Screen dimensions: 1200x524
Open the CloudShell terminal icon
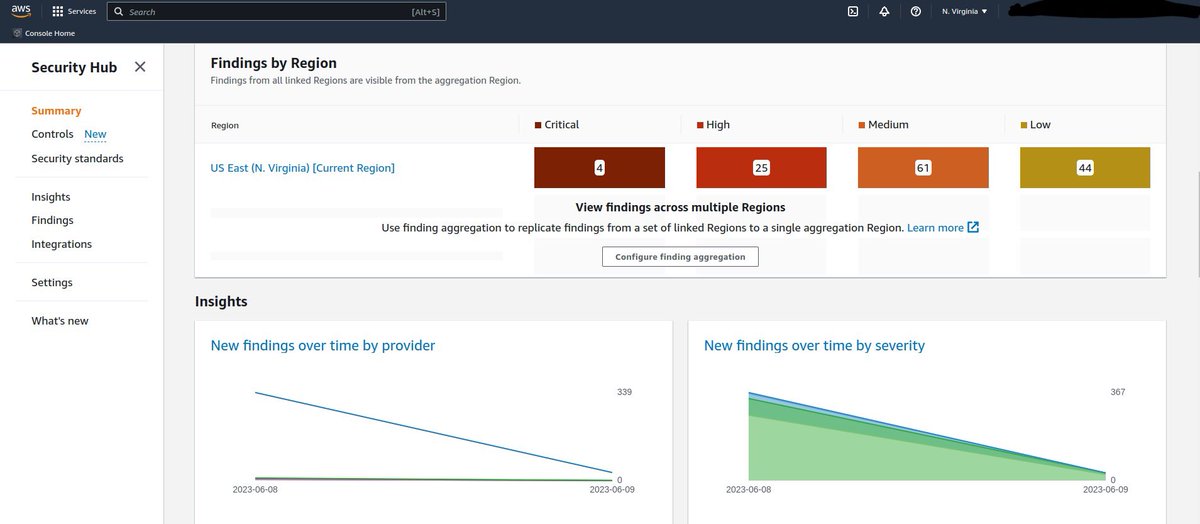click(x=852, y=12)
